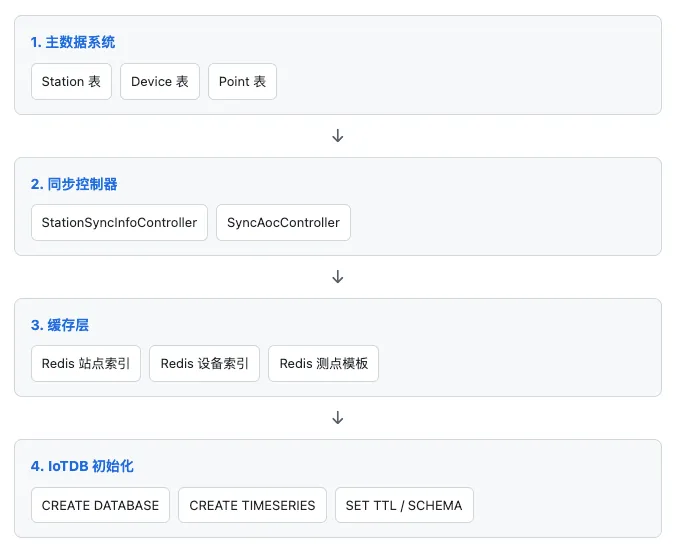Image resolution: width=678 pixels, height=551 pixels.
Task: Click the 2. 同步控制器 heading
Action: pyautogui.click(x=74, y=184)
